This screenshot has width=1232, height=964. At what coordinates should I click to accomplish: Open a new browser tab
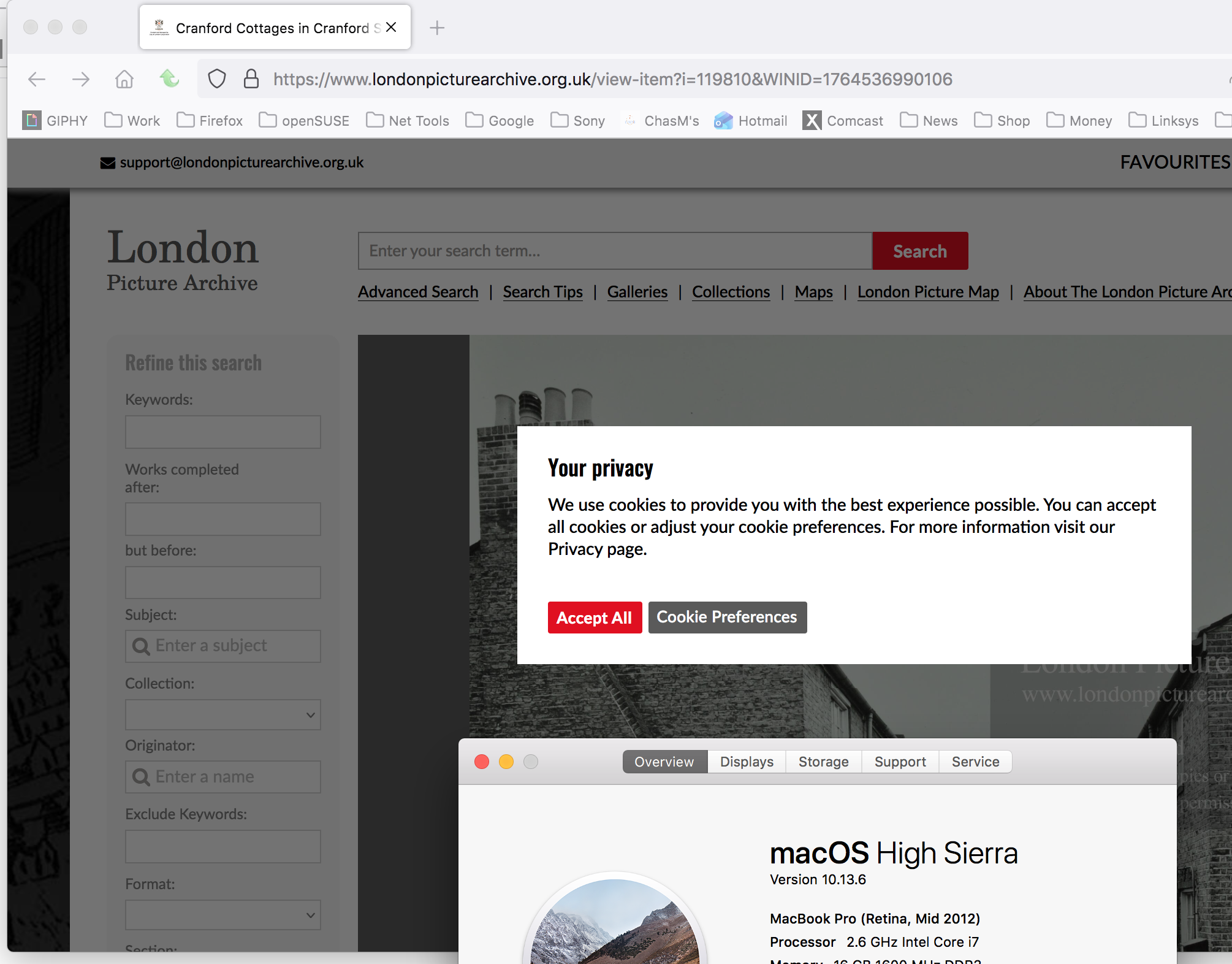pyautogui.click(x=437, y=28)
